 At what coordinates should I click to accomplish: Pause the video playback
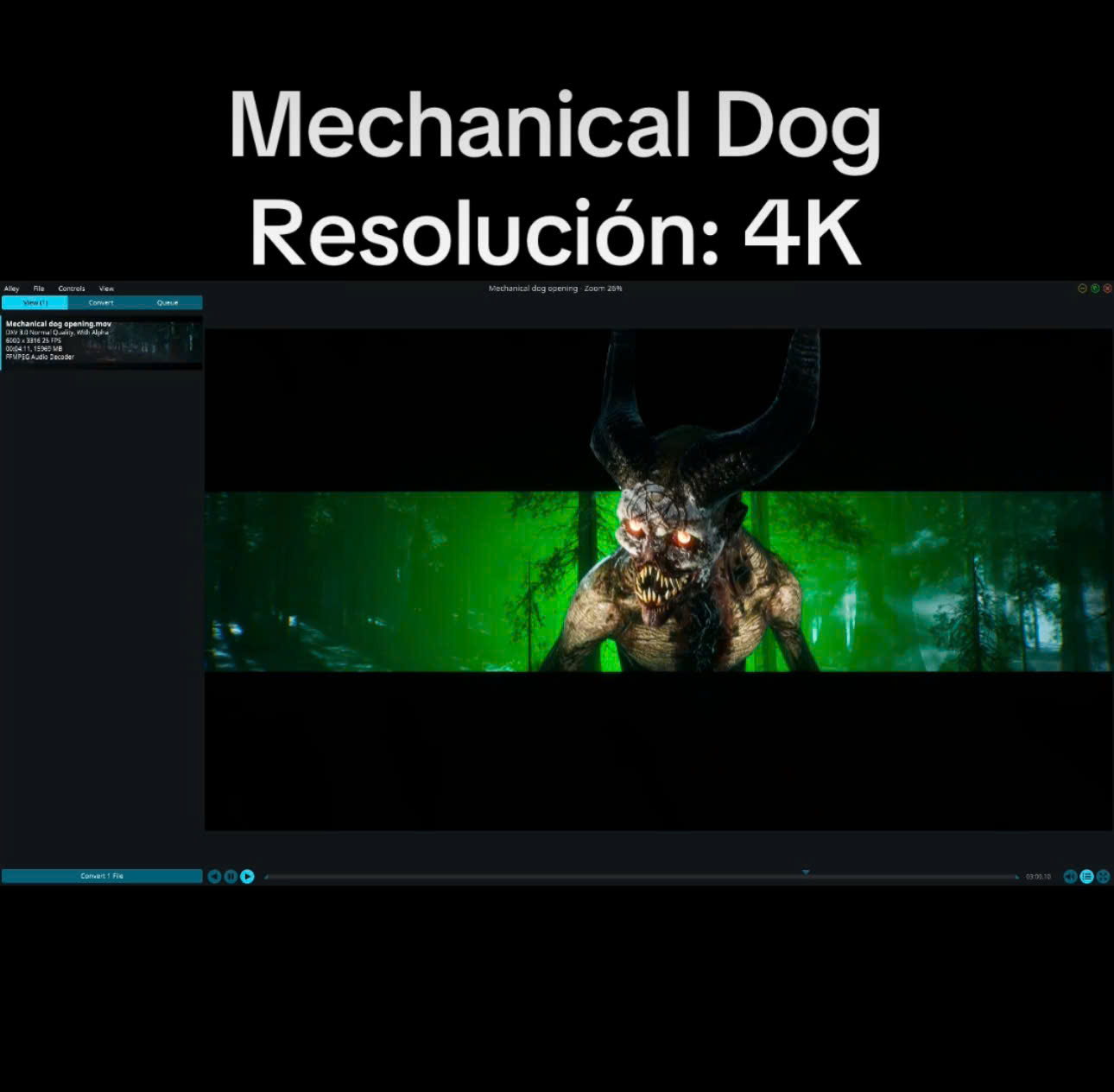[231, 876]
